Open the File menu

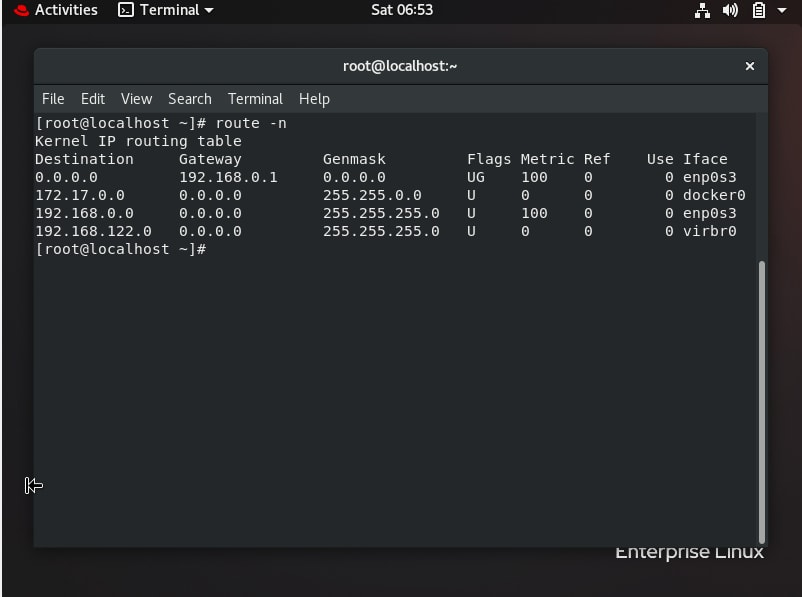coord(53,99)
